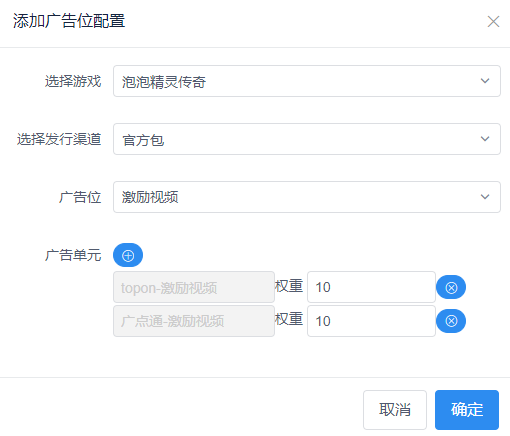Focus the 权重 input for 广点通-激励视频
The height and width of the screenshot is (436, 510).
tap(371, 321)
